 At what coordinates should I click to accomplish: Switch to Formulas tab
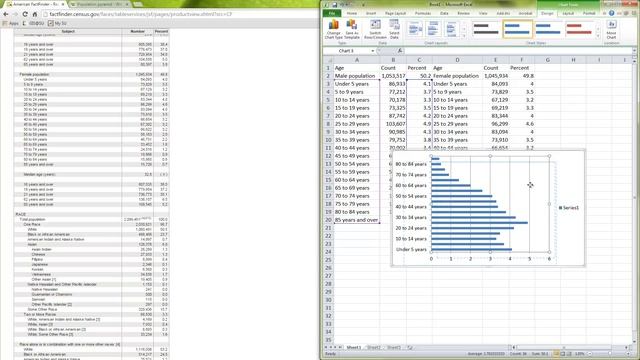click(x=423, y=13)
